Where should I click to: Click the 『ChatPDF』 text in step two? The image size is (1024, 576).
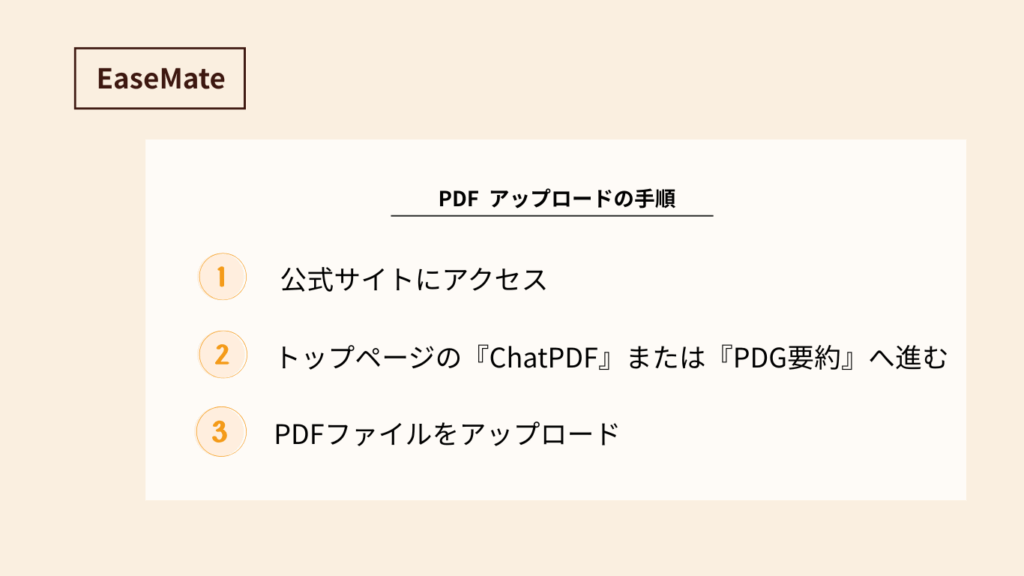click(543, 358)
